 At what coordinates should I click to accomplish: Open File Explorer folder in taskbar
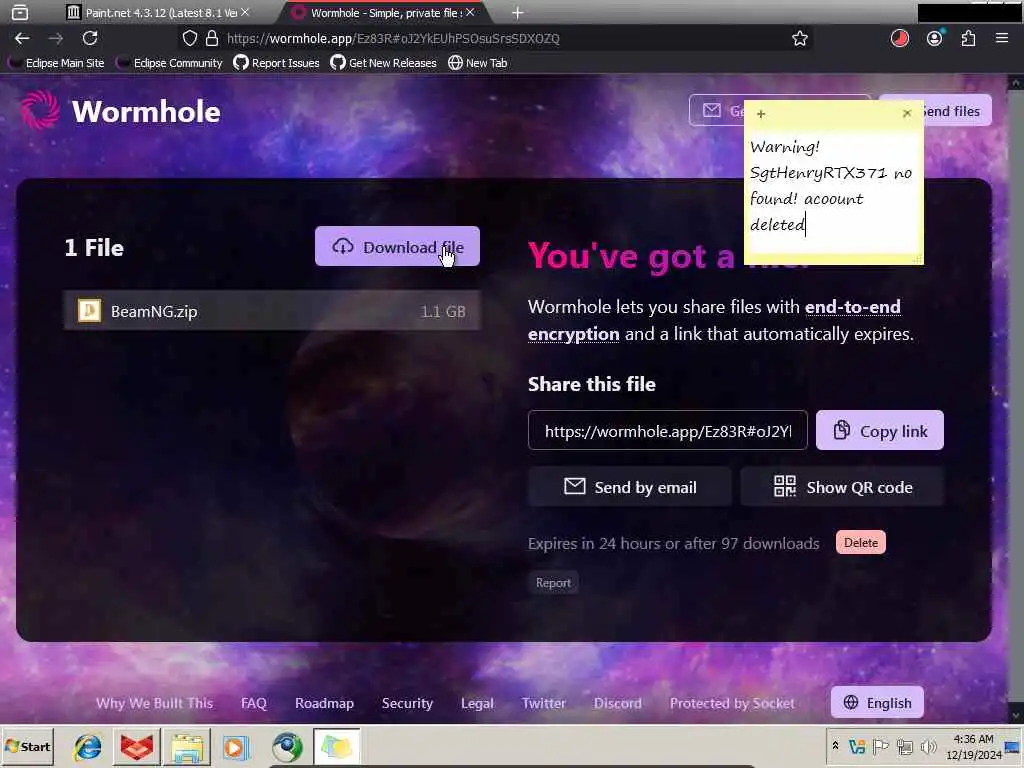click(x=186, y=746)
